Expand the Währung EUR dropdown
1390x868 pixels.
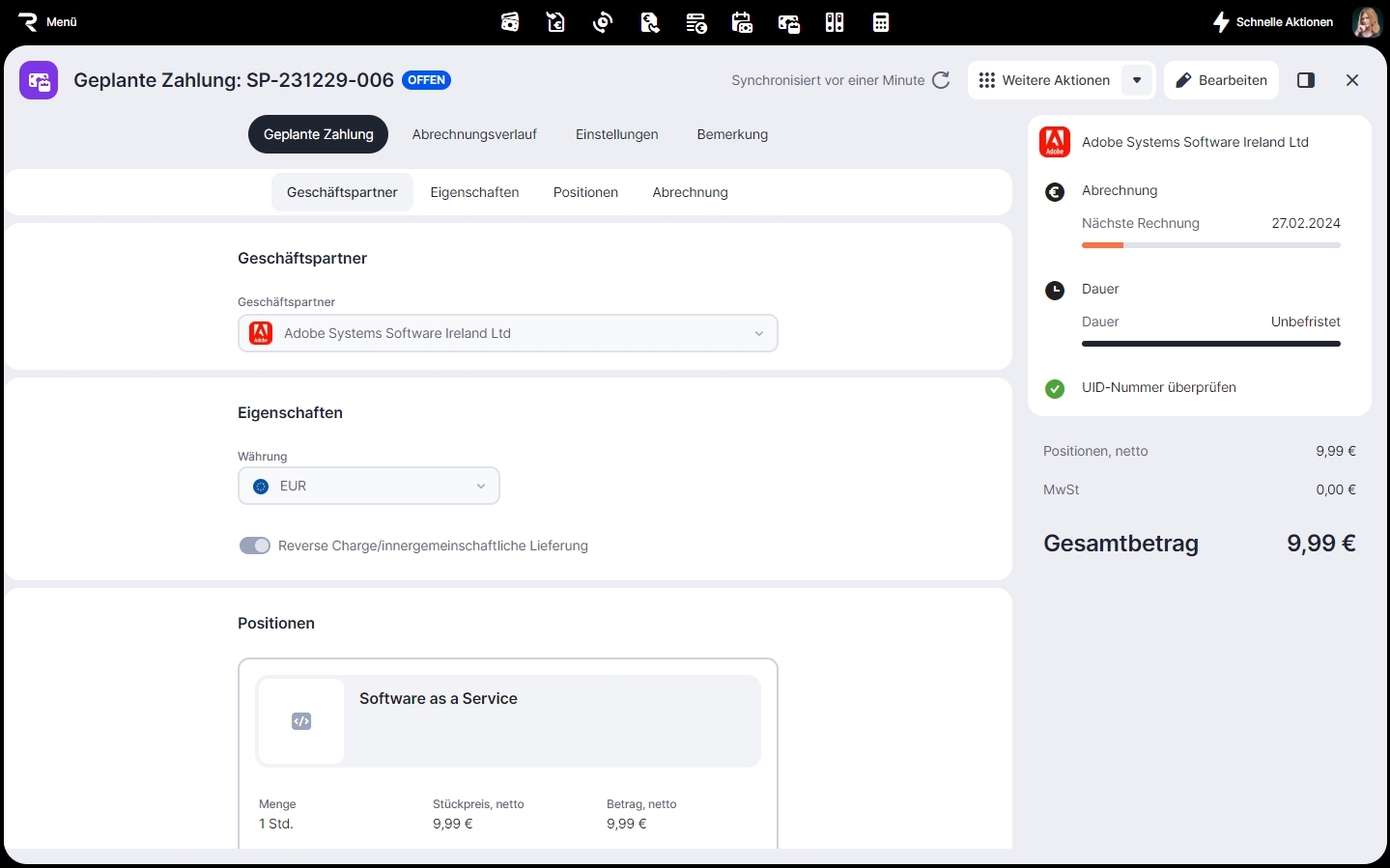tap(369, 486)
